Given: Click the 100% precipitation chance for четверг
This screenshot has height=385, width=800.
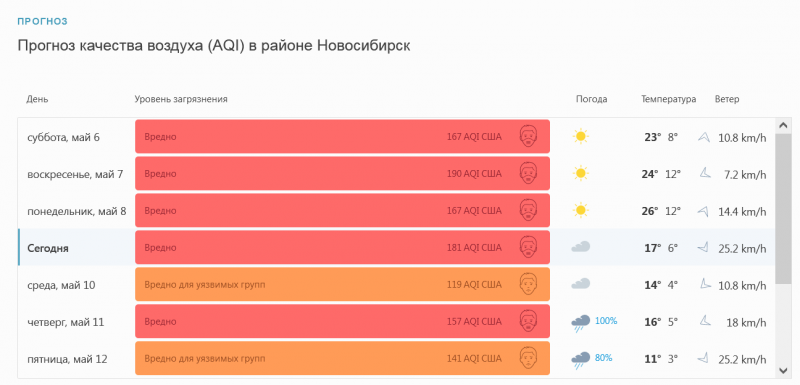Looking at the screenshot, I should click(x=606, y=321).
